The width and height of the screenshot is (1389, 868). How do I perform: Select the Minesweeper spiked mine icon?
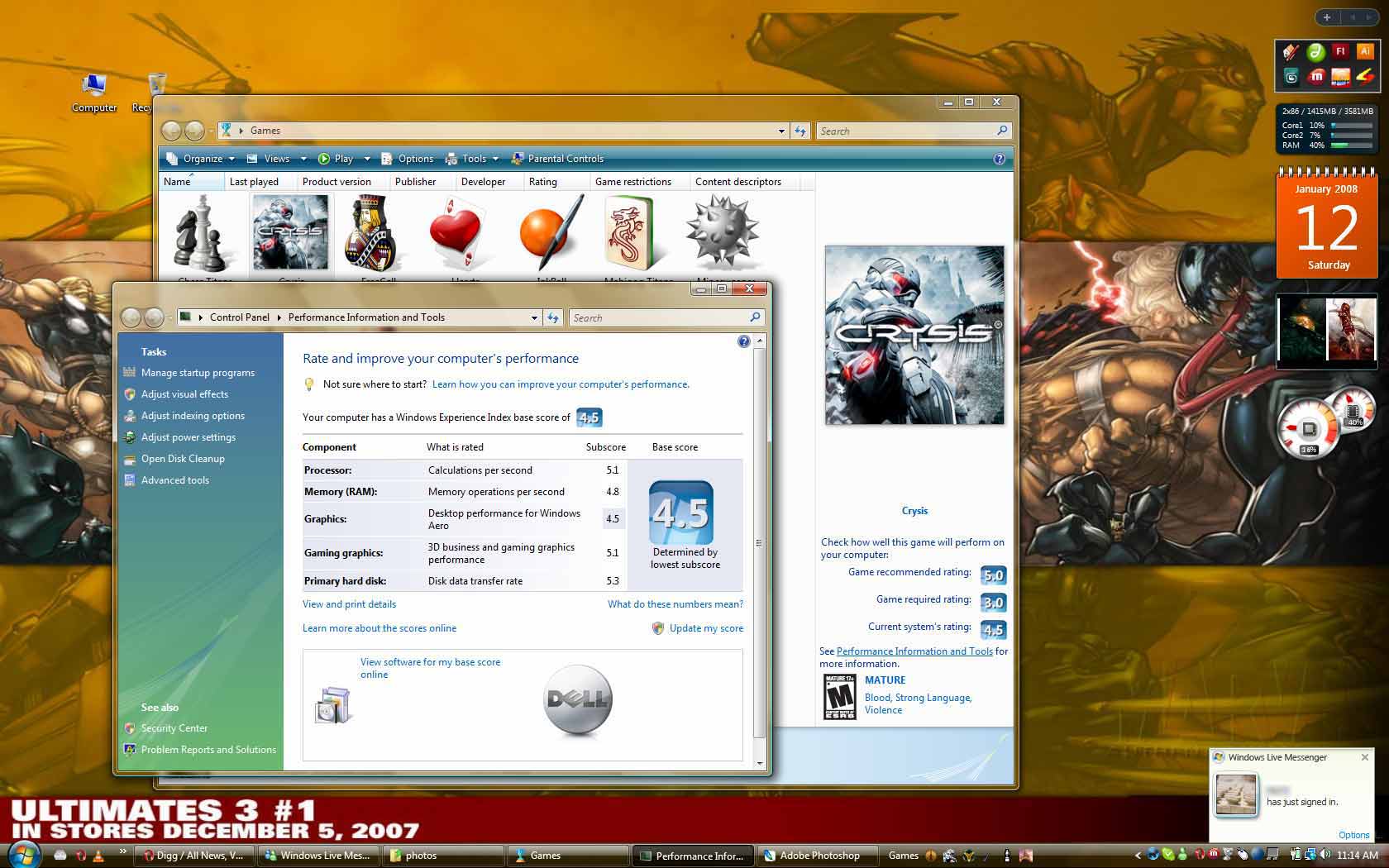pyautogui.click(x=722, y=232)
